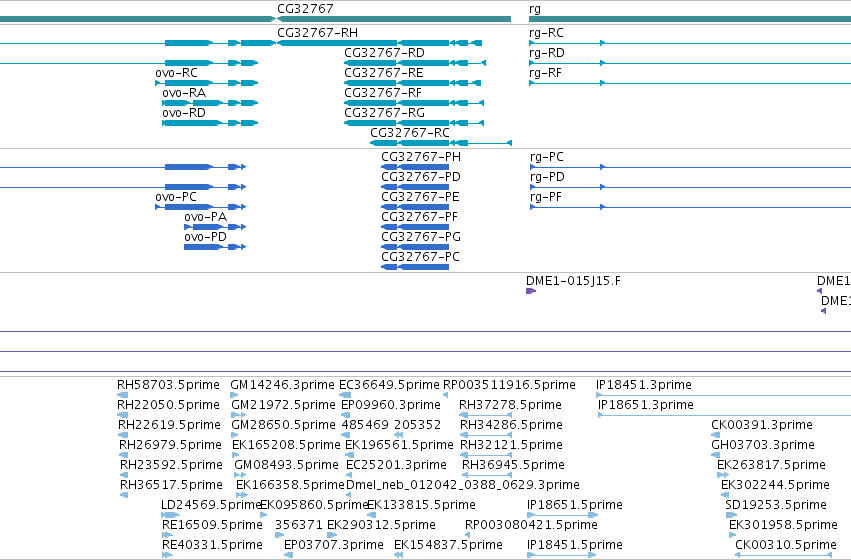The height and width of the screenshot is (560, 851).
Task: Click the CG32767-RH transcript label
Action: [x=317, y=33]
